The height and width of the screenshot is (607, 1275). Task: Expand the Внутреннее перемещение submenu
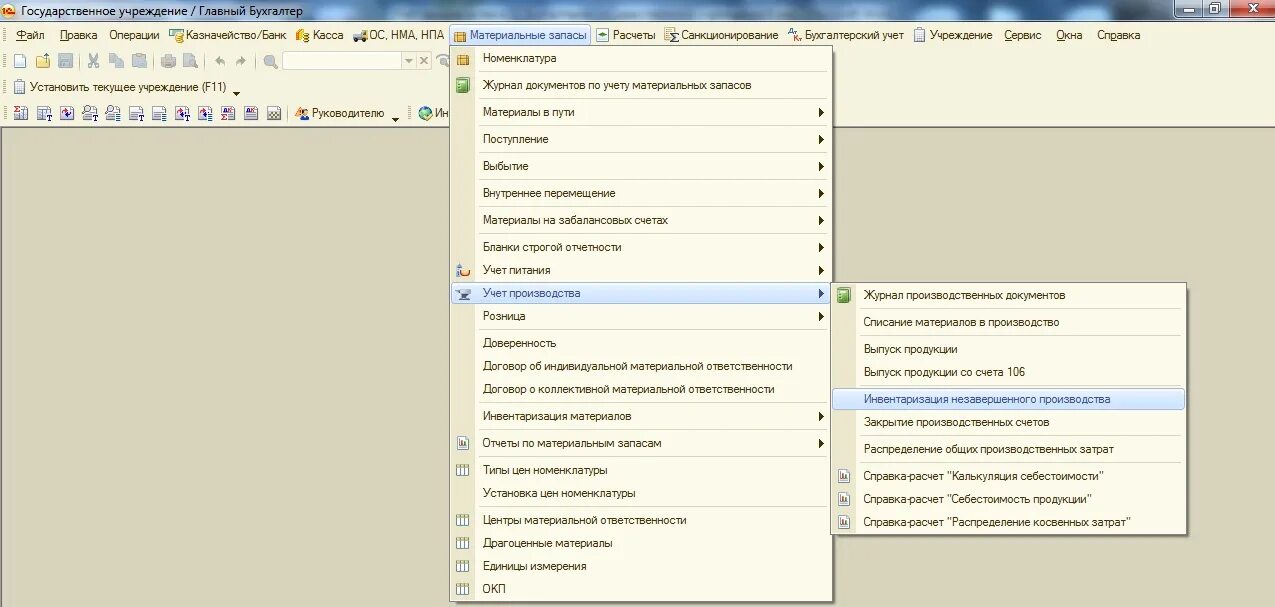pos(641,194)
